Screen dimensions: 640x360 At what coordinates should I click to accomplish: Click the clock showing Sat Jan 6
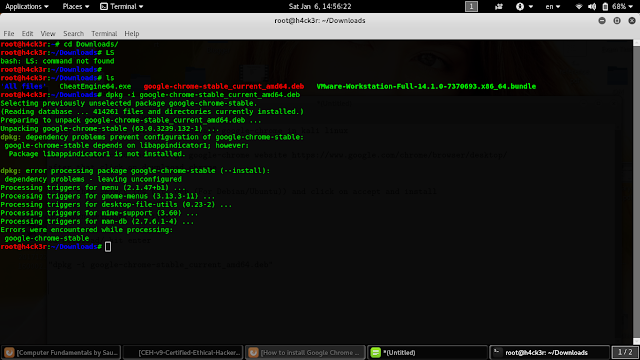pyautogui.click(x=320, y=7)
